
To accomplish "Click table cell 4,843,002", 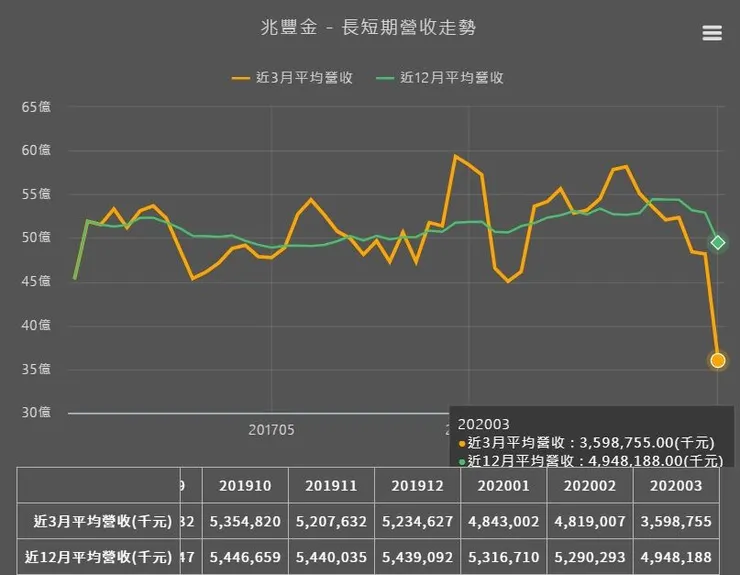I will 504,521.
